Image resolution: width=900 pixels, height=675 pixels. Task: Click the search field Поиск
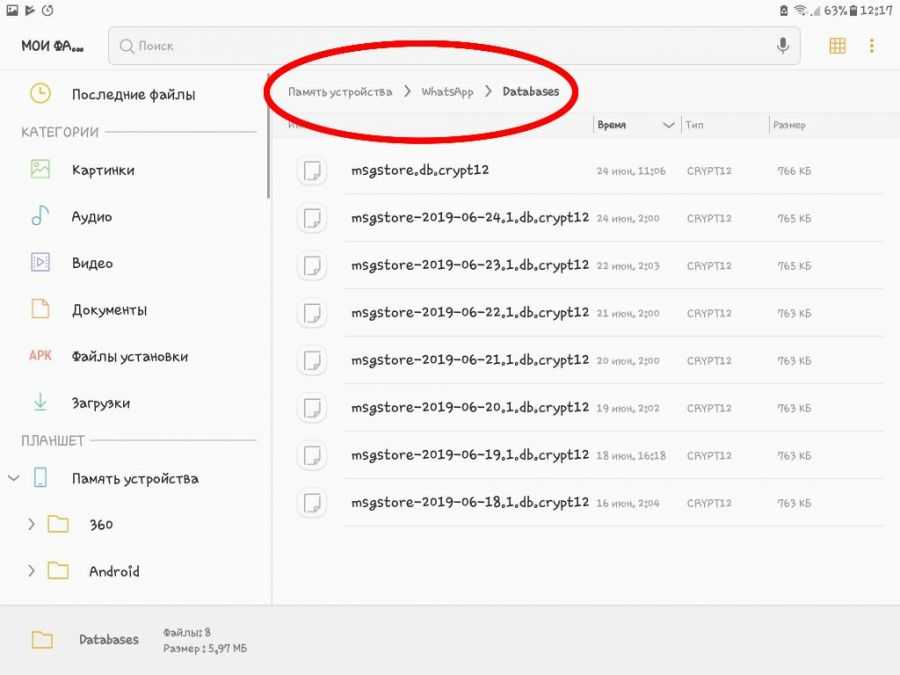click(454, 45)
